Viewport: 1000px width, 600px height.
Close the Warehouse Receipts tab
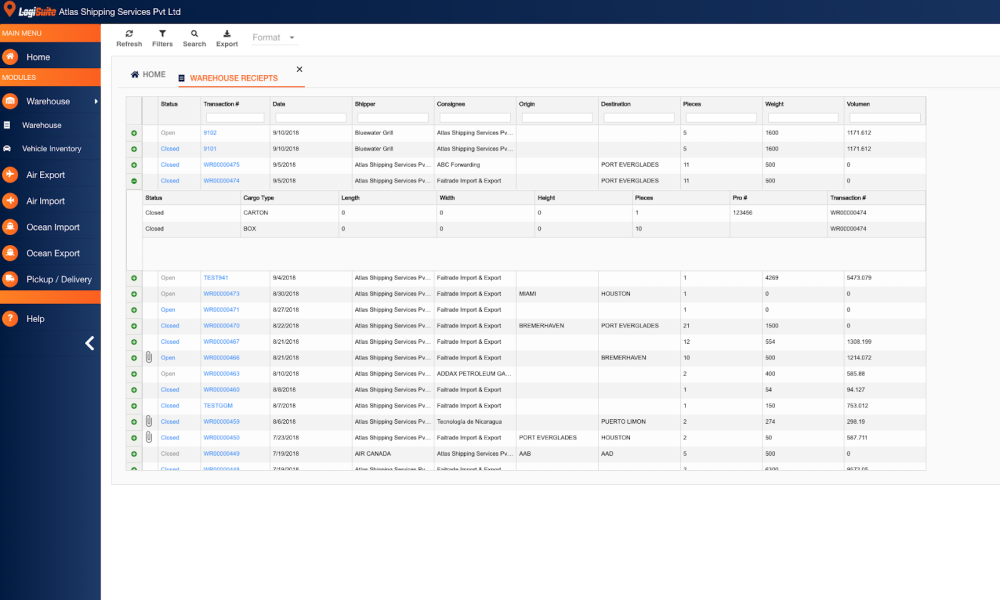[299, 70]
